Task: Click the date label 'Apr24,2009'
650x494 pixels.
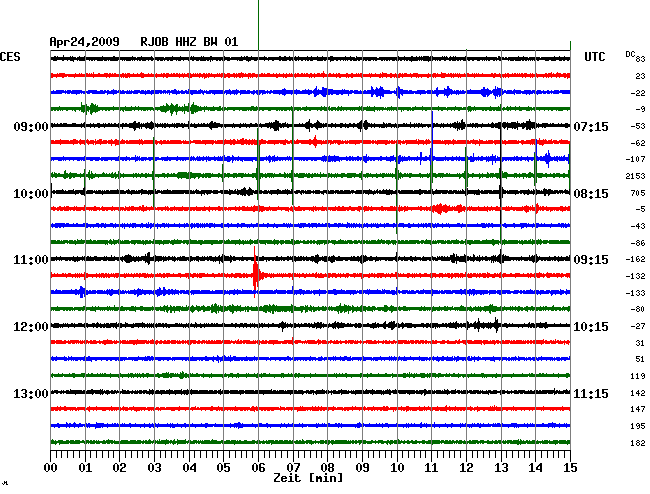Action: tap(85, 42)
